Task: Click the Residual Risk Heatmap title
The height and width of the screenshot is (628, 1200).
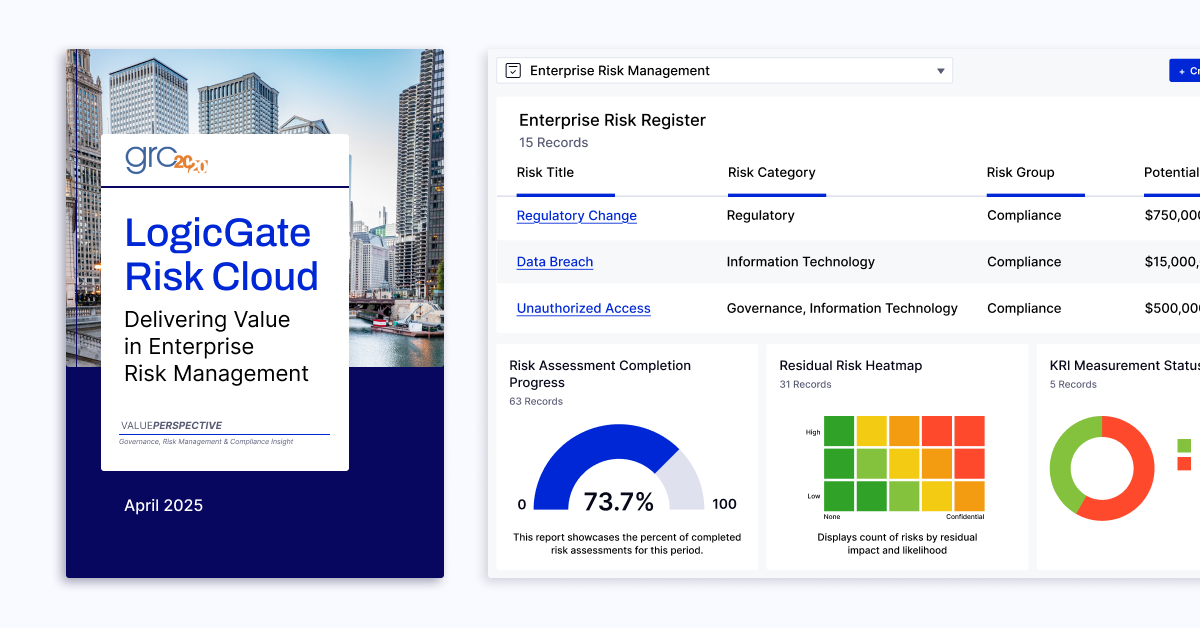Action: pos(851,366)
